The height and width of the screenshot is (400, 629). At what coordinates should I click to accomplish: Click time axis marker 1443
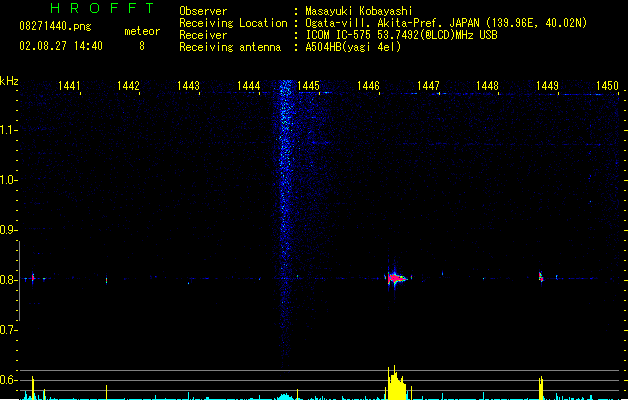click(189, 86)
